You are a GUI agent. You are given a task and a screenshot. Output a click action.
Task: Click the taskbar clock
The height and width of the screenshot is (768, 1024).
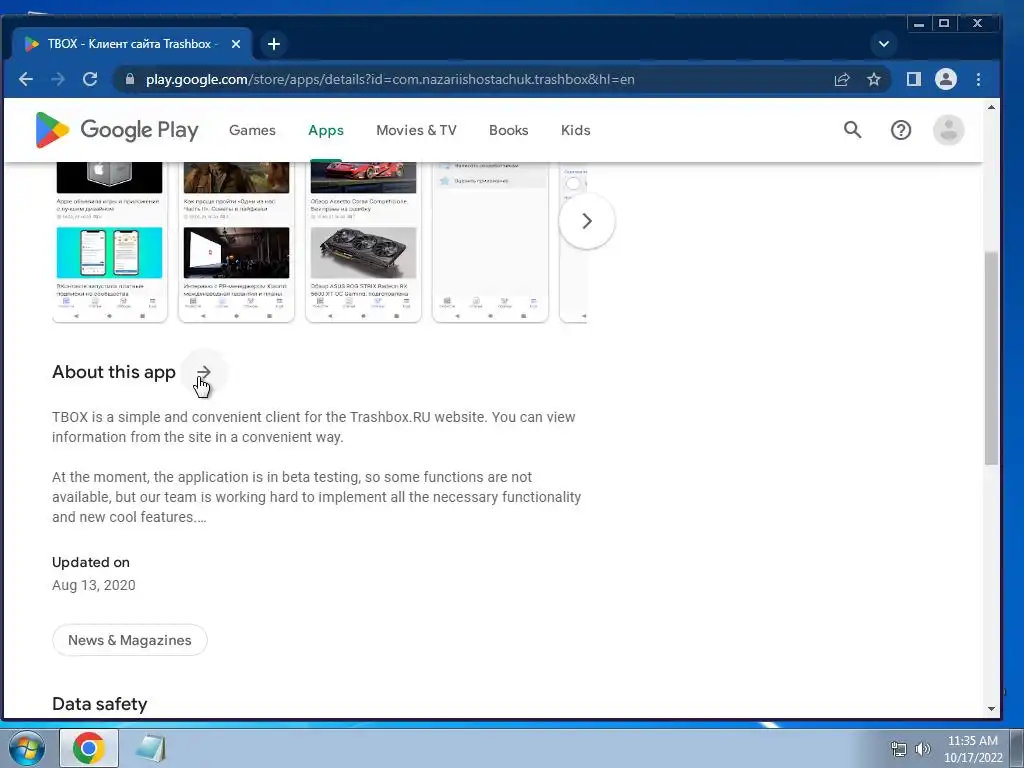click(x=972, y=749)
